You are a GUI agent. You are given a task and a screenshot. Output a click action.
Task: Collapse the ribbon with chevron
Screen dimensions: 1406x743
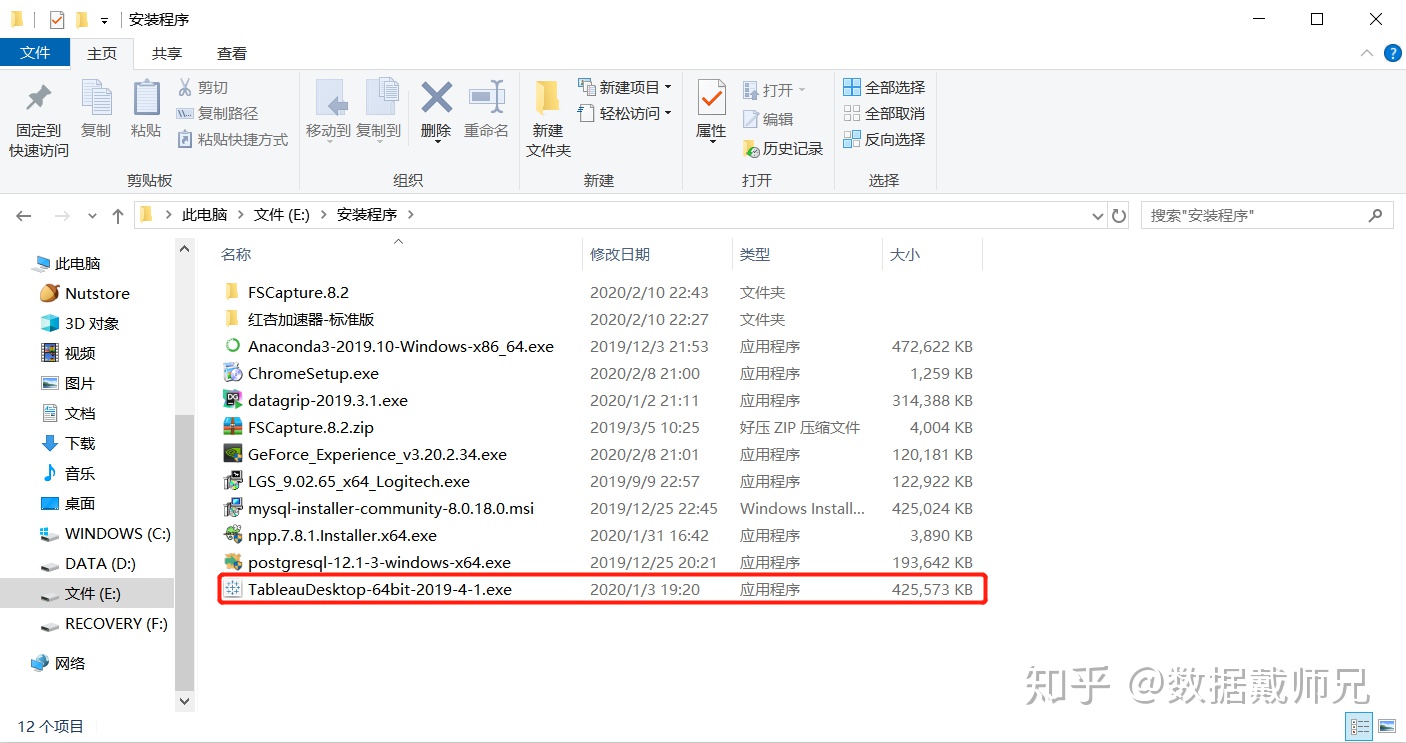[1367, 53]
